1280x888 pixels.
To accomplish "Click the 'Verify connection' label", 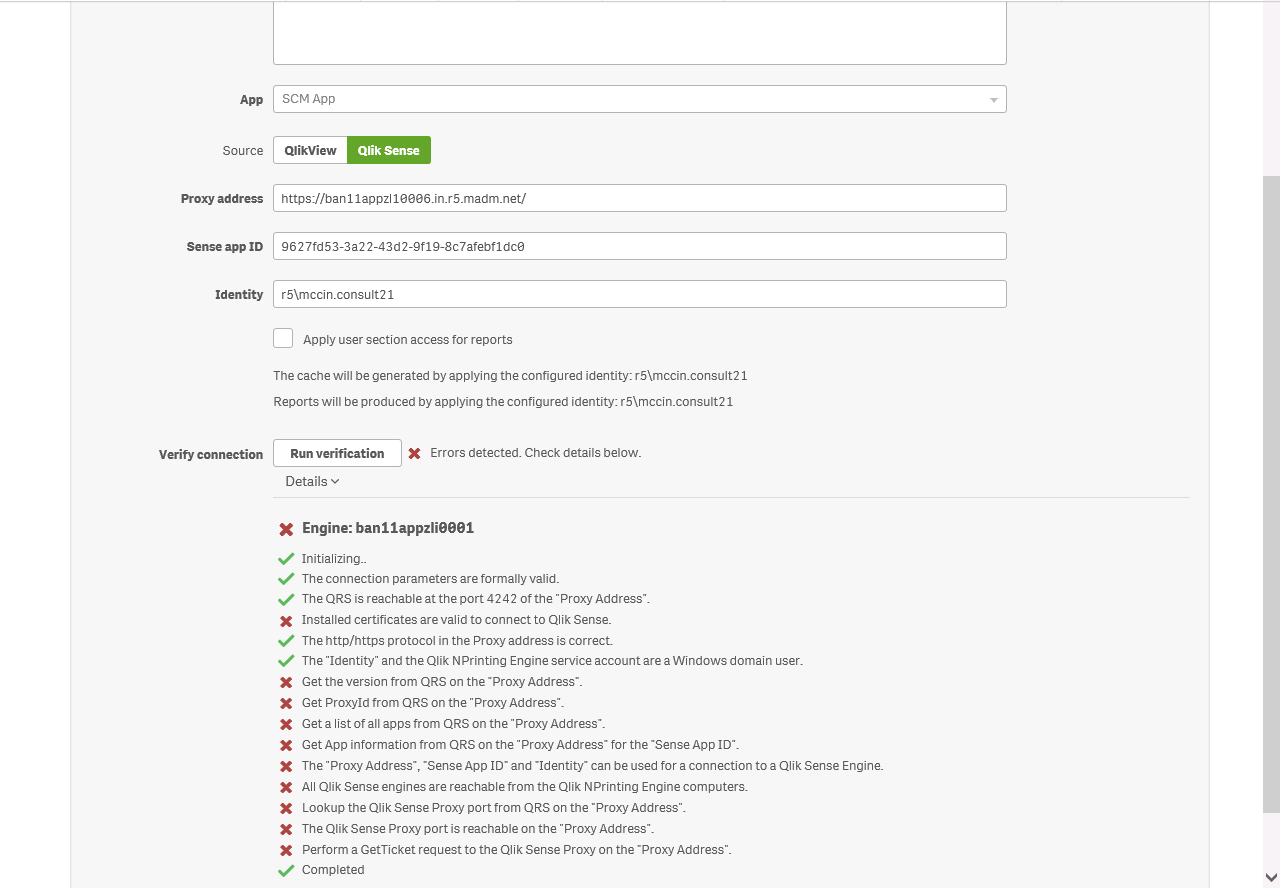I will [211, 454].
